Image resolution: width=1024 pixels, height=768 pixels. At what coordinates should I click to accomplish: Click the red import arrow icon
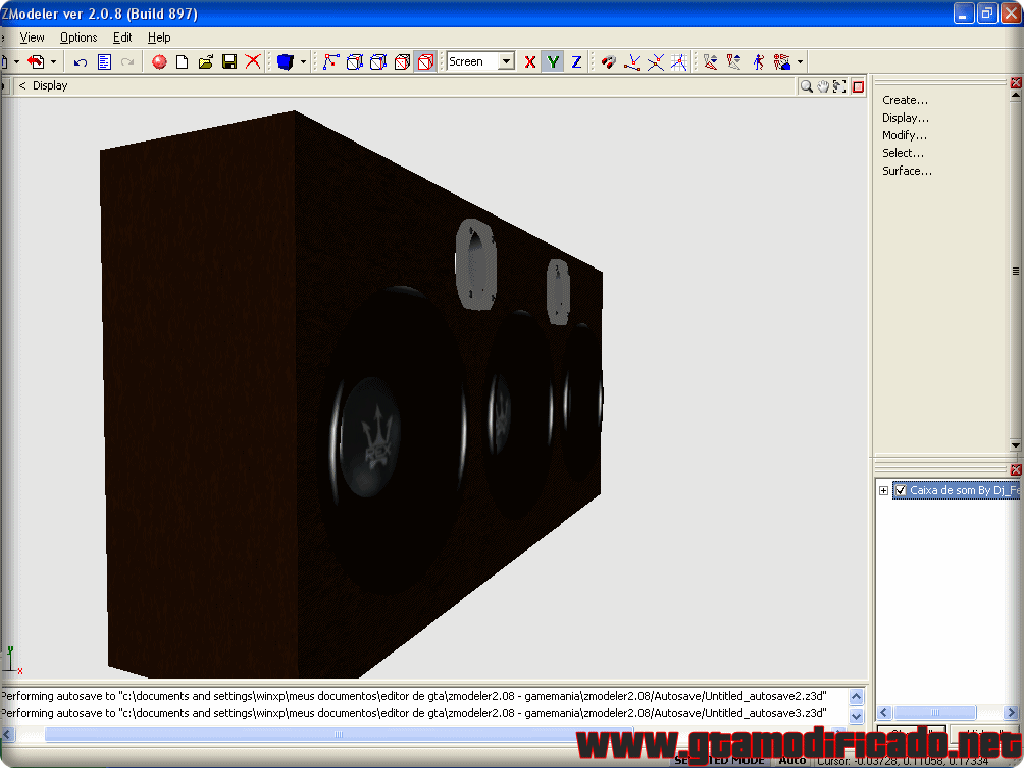tap(36, 62)
